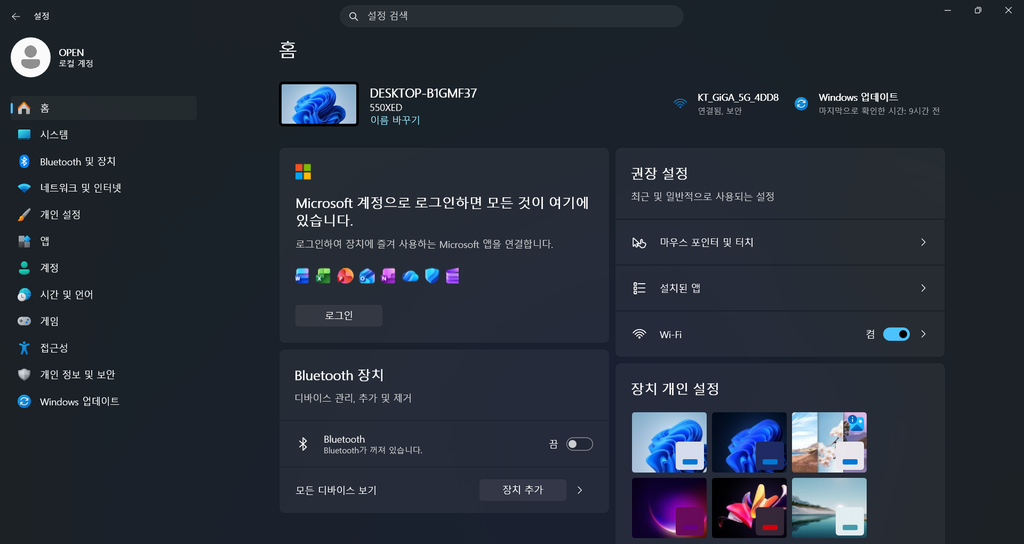Open 접근성 settings page

click(104, 348)
